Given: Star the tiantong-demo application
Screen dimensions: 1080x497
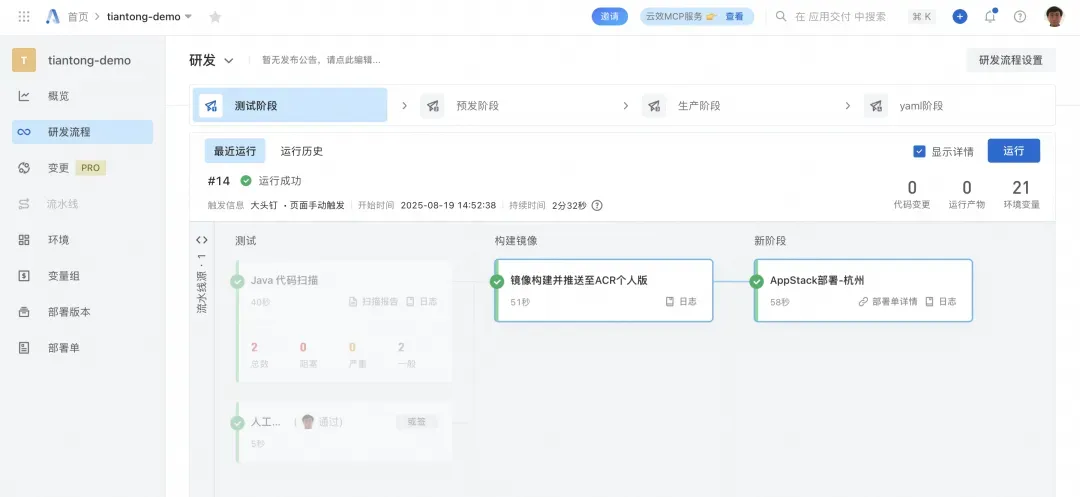Looking at the screenshot, I should (x=215, y=17).
